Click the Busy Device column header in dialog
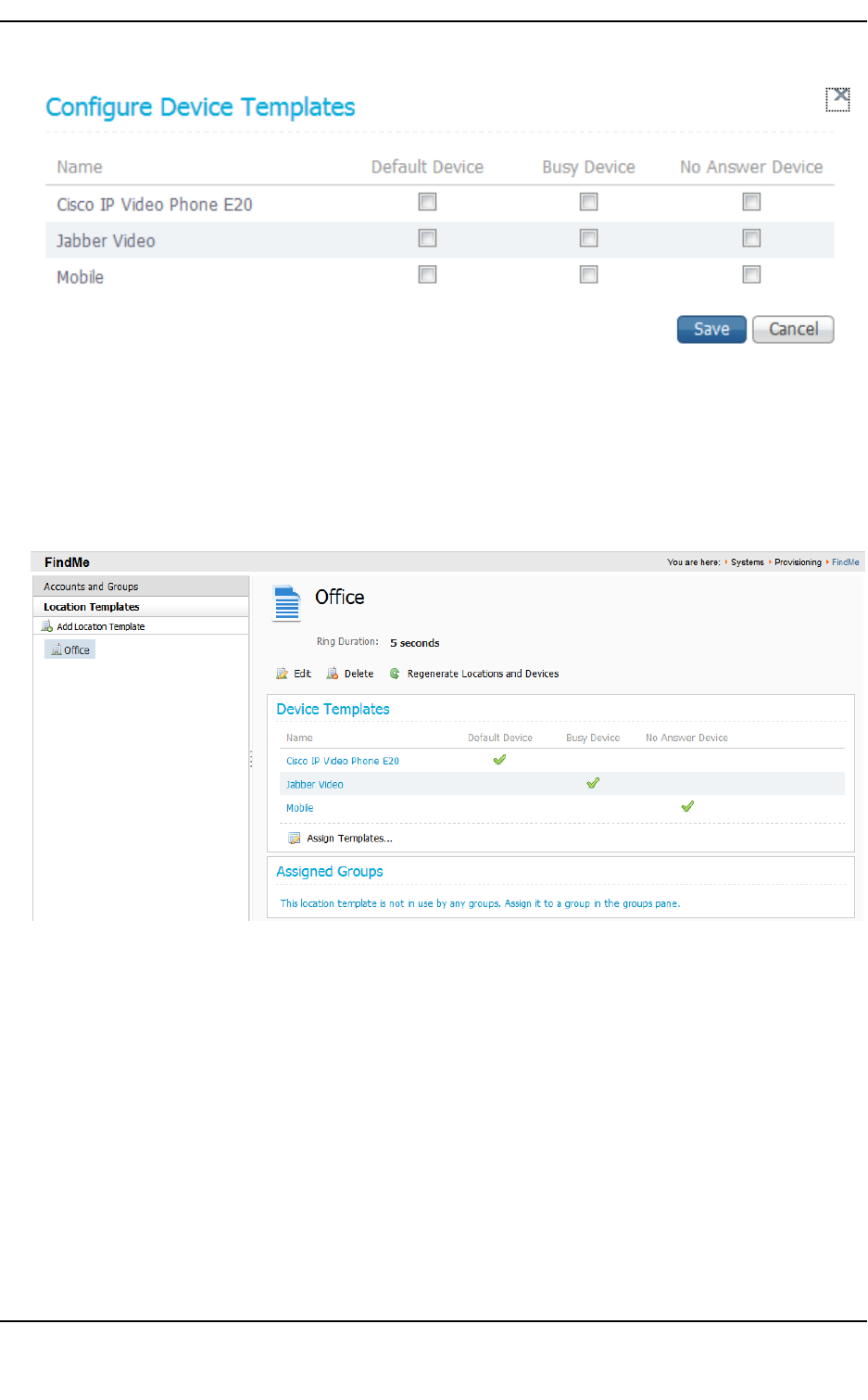The height and width of the screenshot is (1400, 868). click(588, 167)
